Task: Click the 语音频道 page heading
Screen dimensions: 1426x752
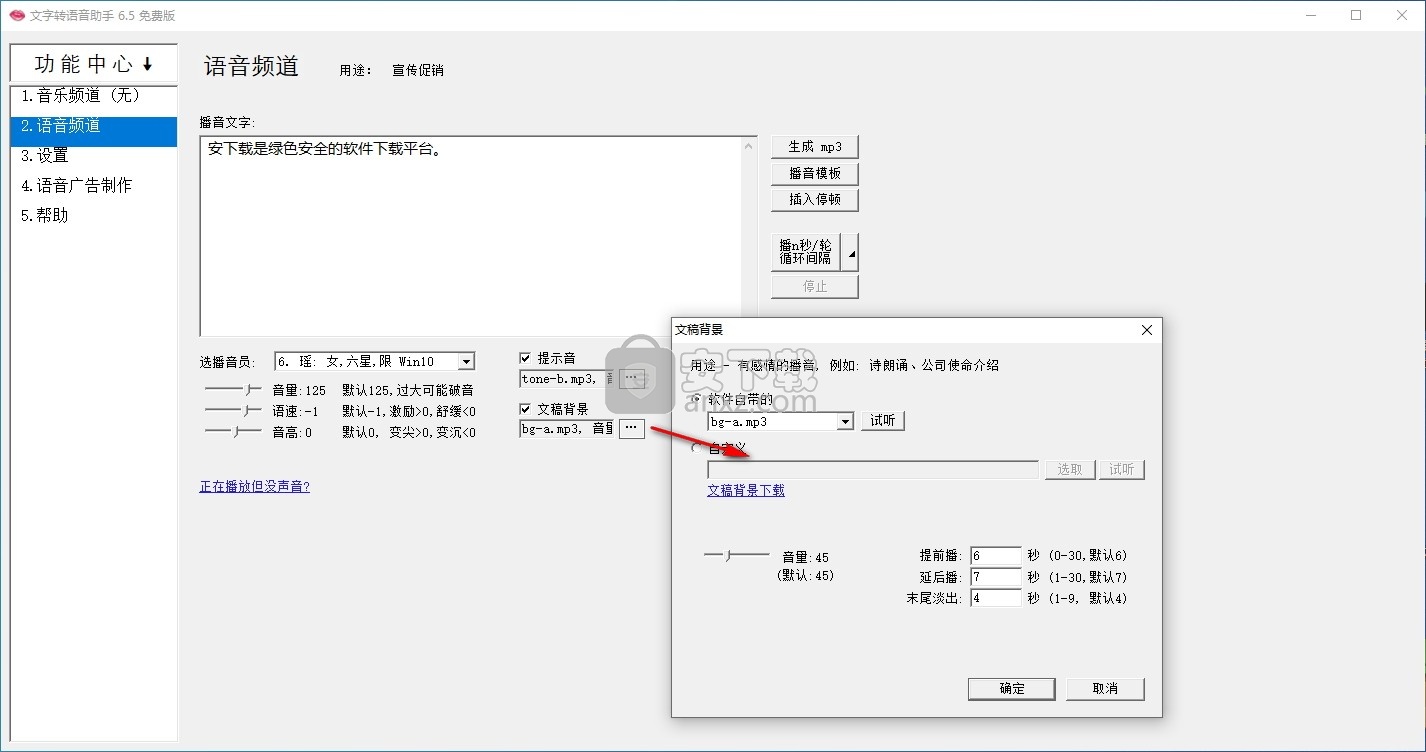Action: (x=252, y=66)
